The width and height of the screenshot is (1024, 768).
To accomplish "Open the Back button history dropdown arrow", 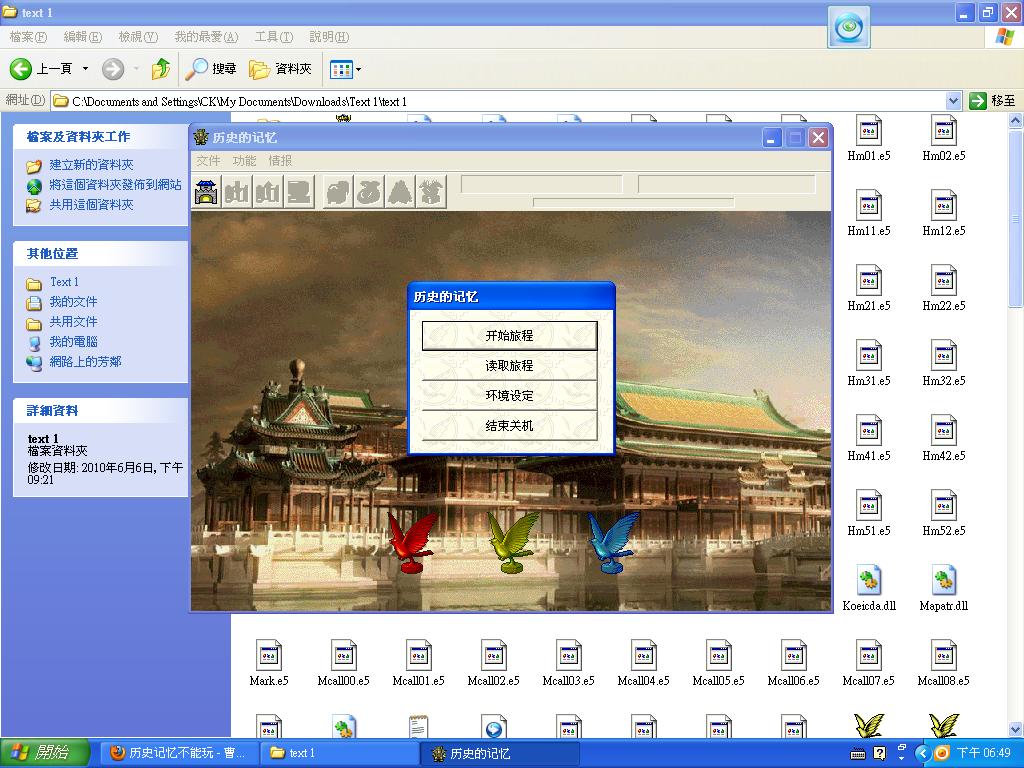I will point(85,69).
